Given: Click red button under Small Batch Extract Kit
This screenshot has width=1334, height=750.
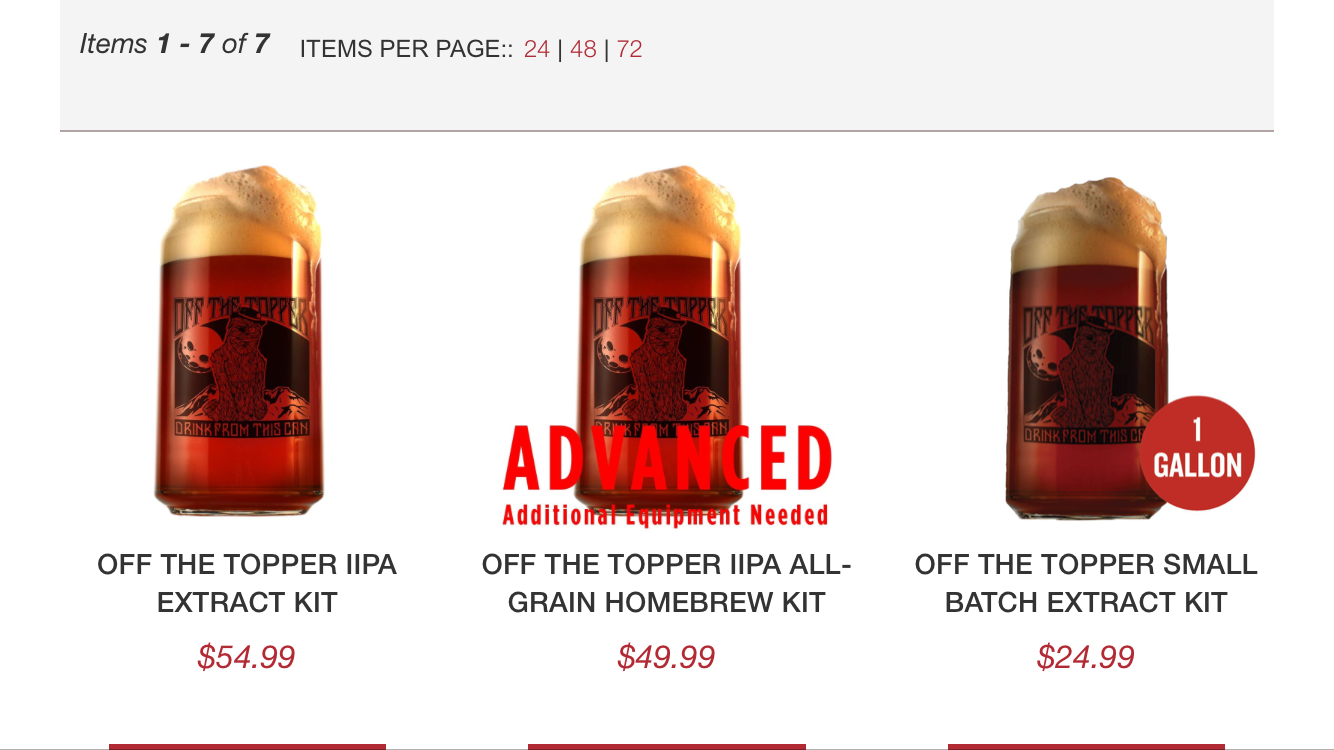Looking at the screenshot, I should click(1086, 746).
